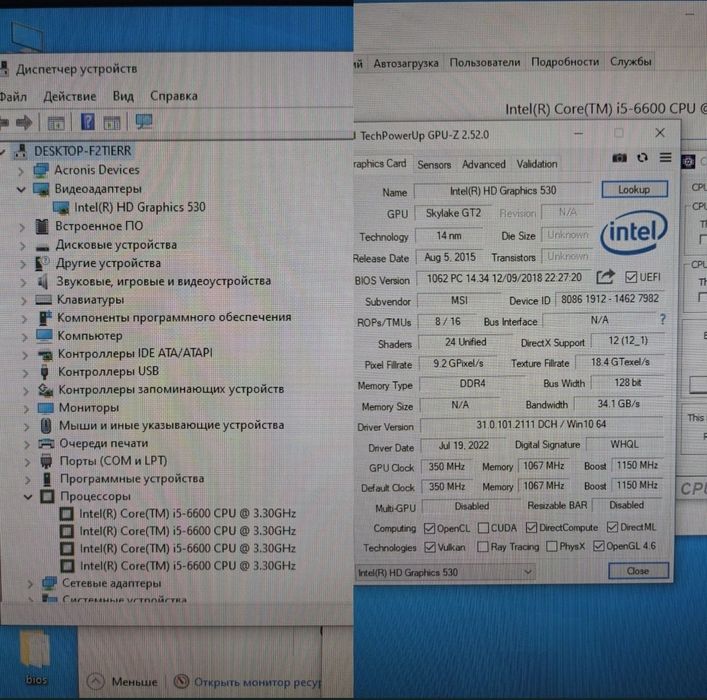Click the Lookup button
The height and width of the screenshot is (700, 707).
634,189
